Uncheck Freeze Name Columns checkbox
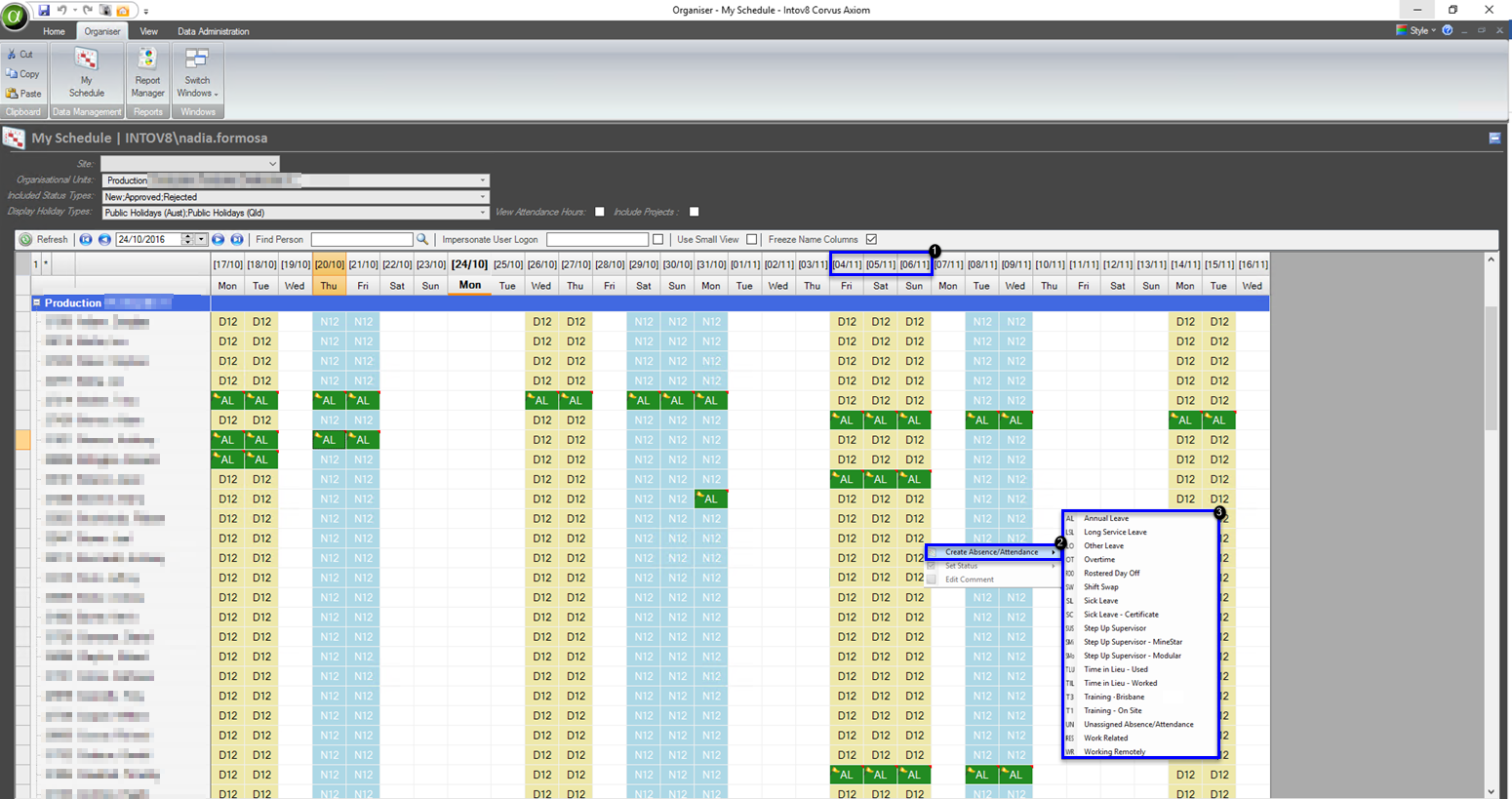This screenshot has height=799, width=1512. tap(871, 239)
